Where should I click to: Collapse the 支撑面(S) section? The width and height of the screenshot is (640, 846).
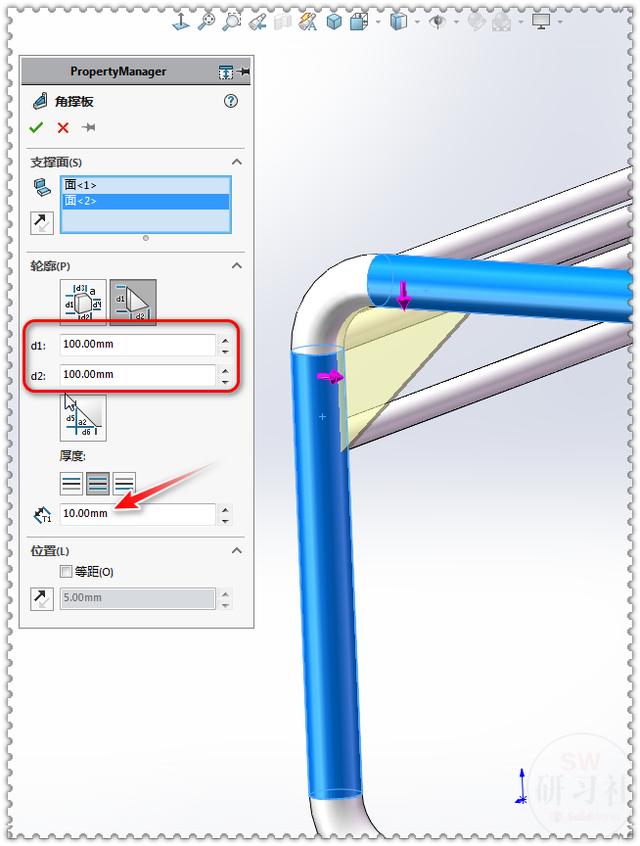(x=236, y=162)
